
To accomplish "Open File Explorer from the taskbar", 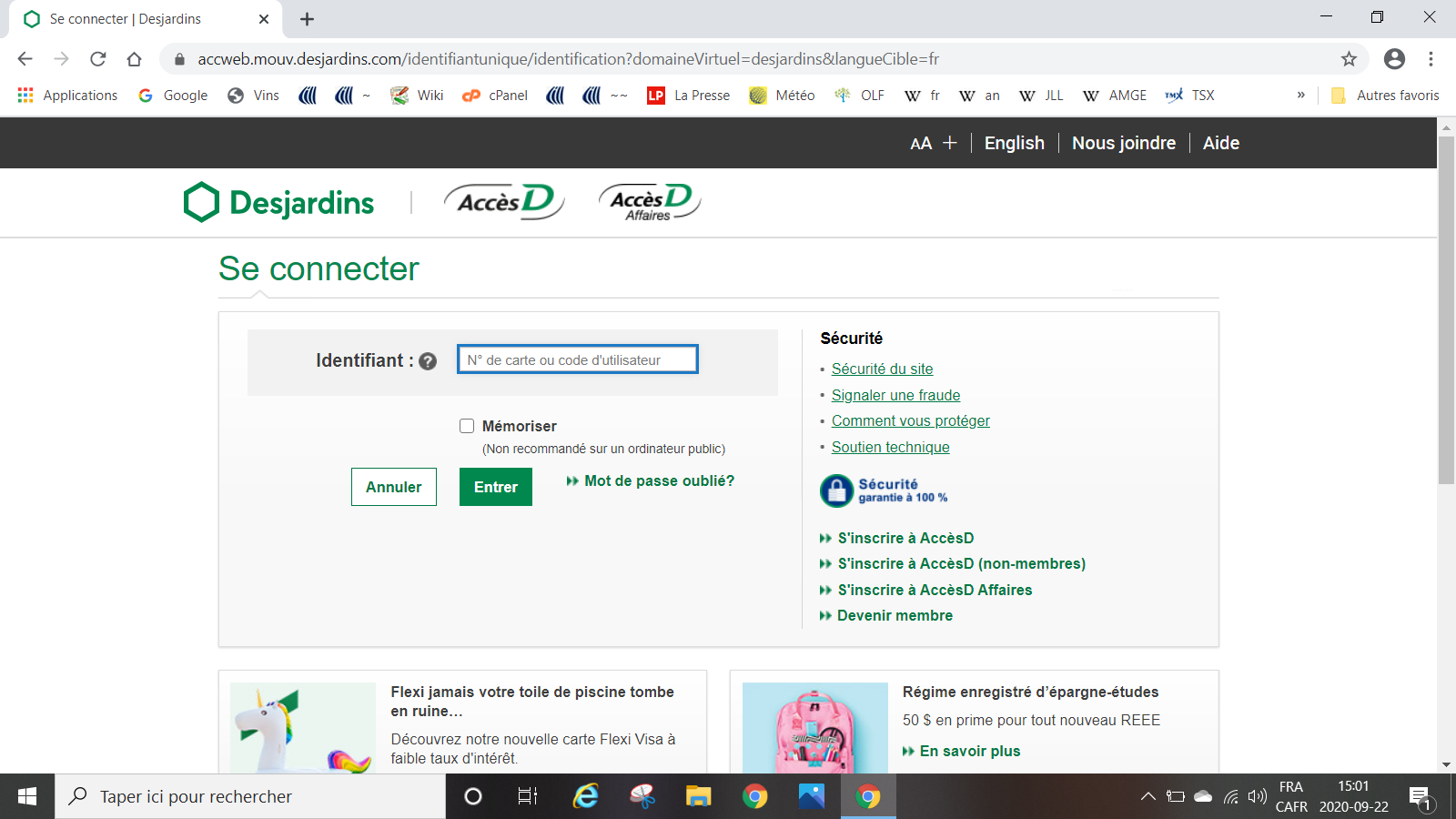I will 698,796.
